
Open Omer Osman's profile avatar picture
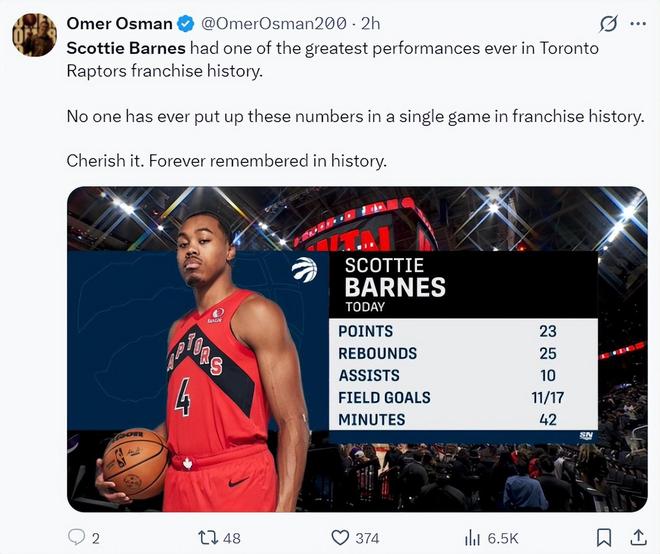coord(34,35)
